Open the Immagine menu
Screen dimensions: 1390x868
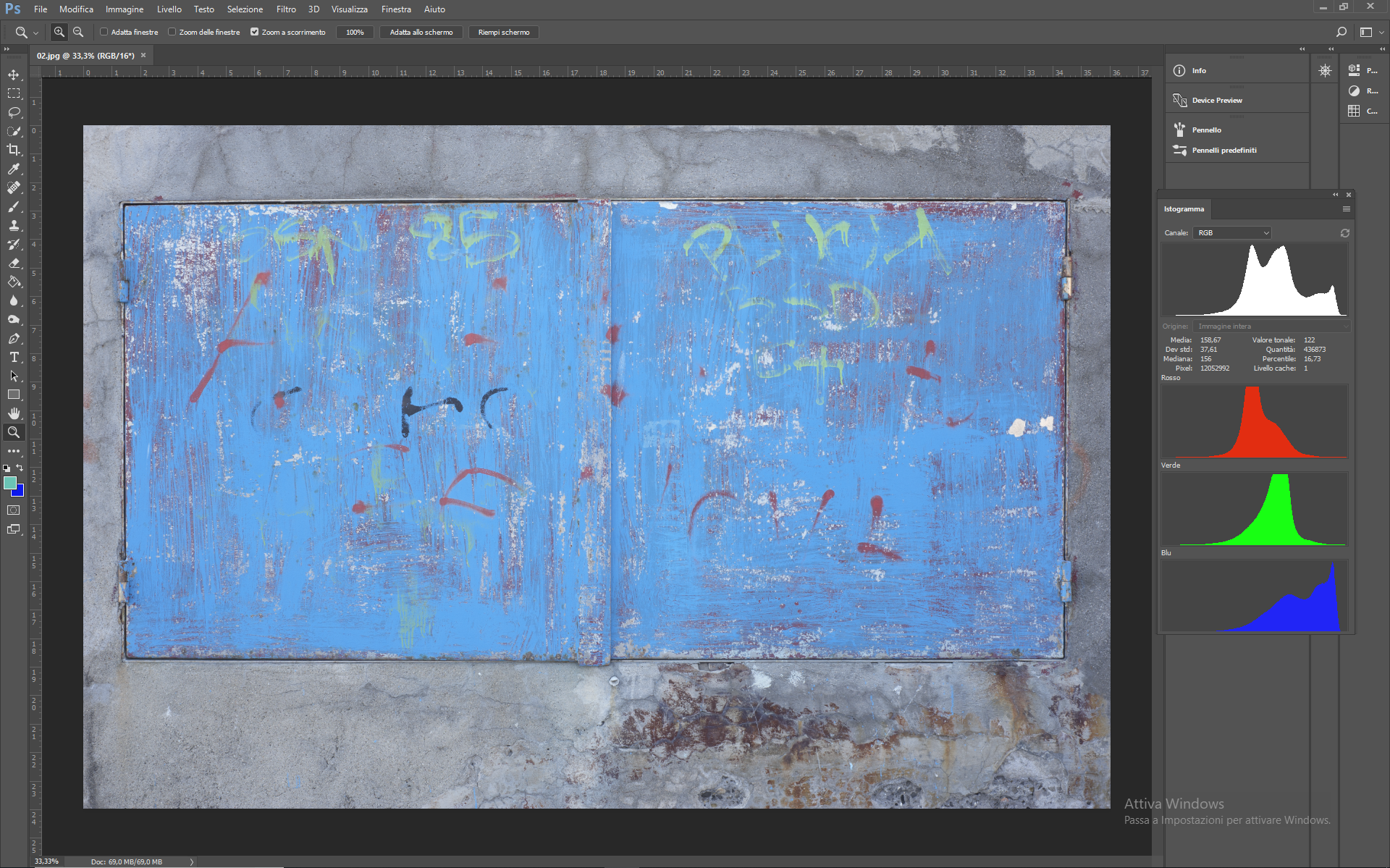coord(124,9)
